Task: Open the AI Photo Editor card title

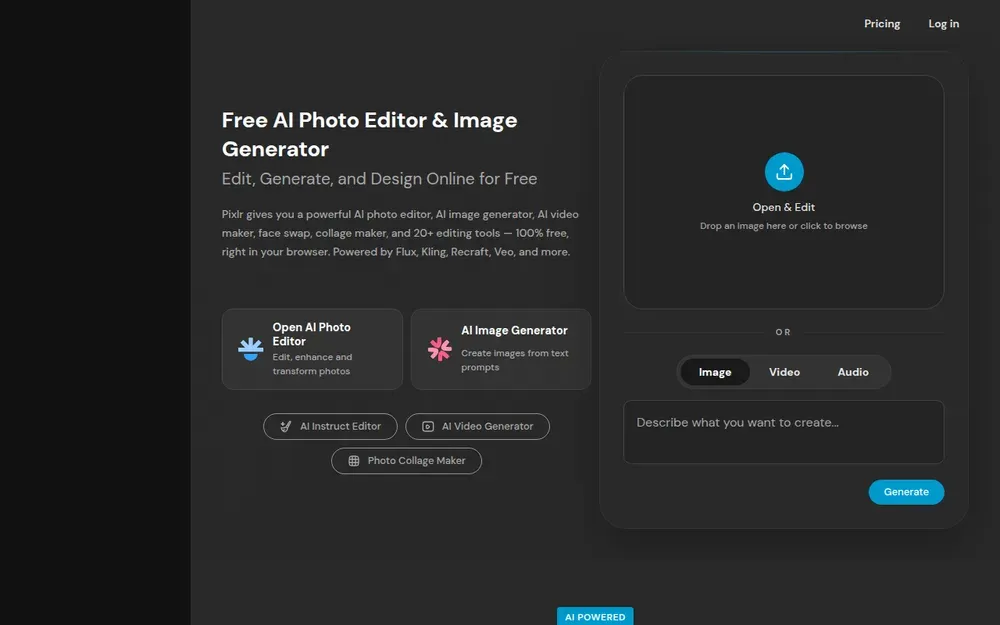Action: (x=311, y=334)
